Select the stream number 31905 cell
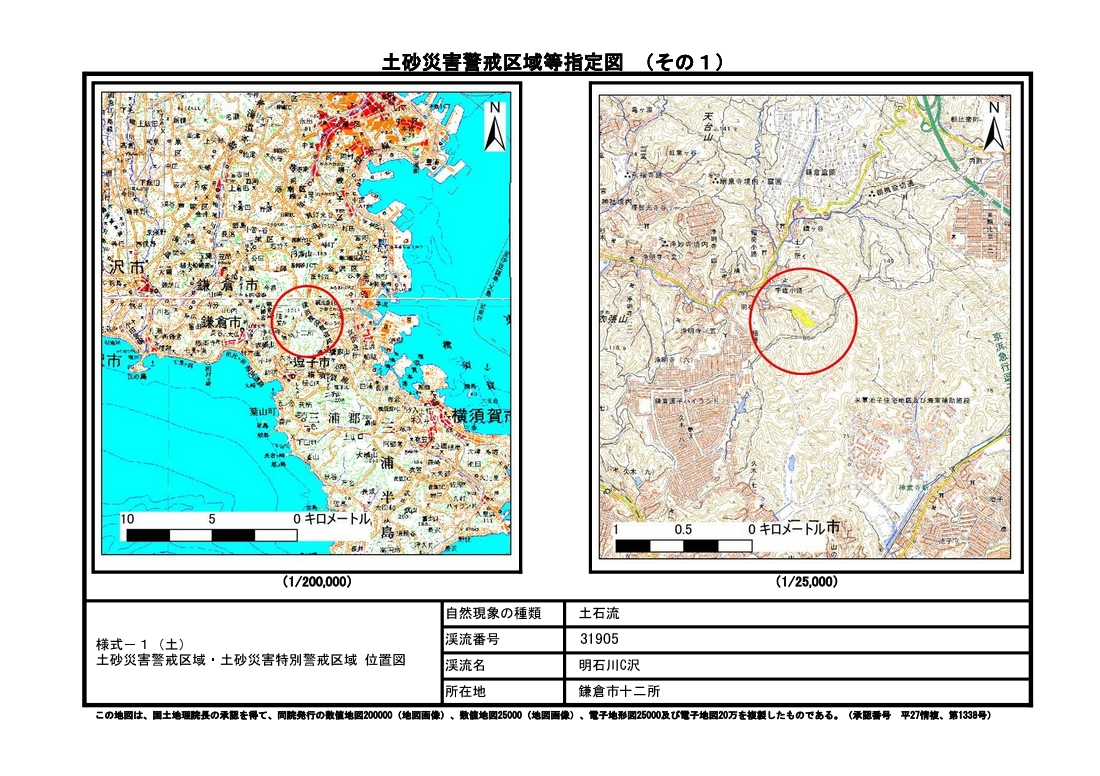 (797, 640)
